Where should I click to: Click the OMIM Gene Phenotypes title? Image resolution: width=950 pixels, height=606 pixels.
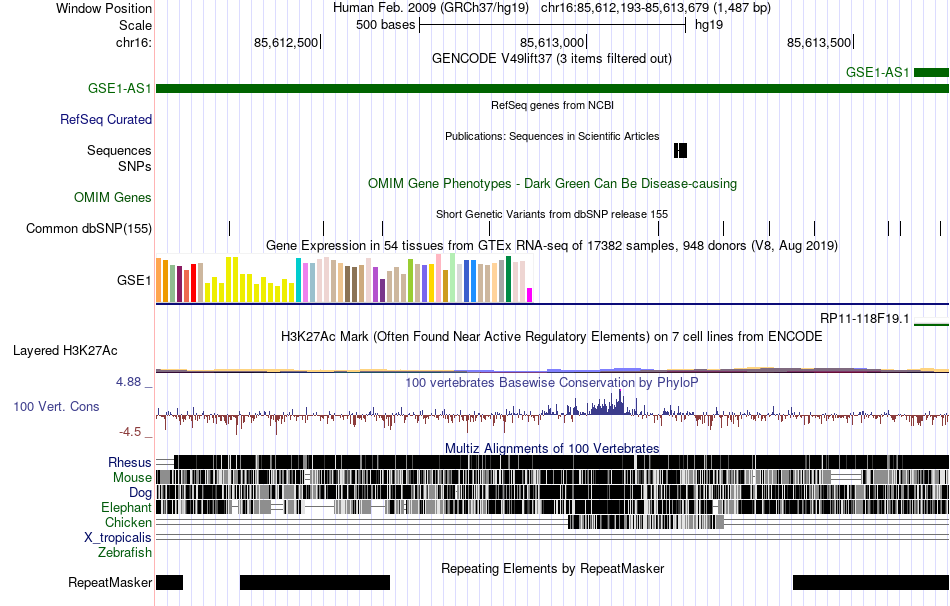[552, 184]
